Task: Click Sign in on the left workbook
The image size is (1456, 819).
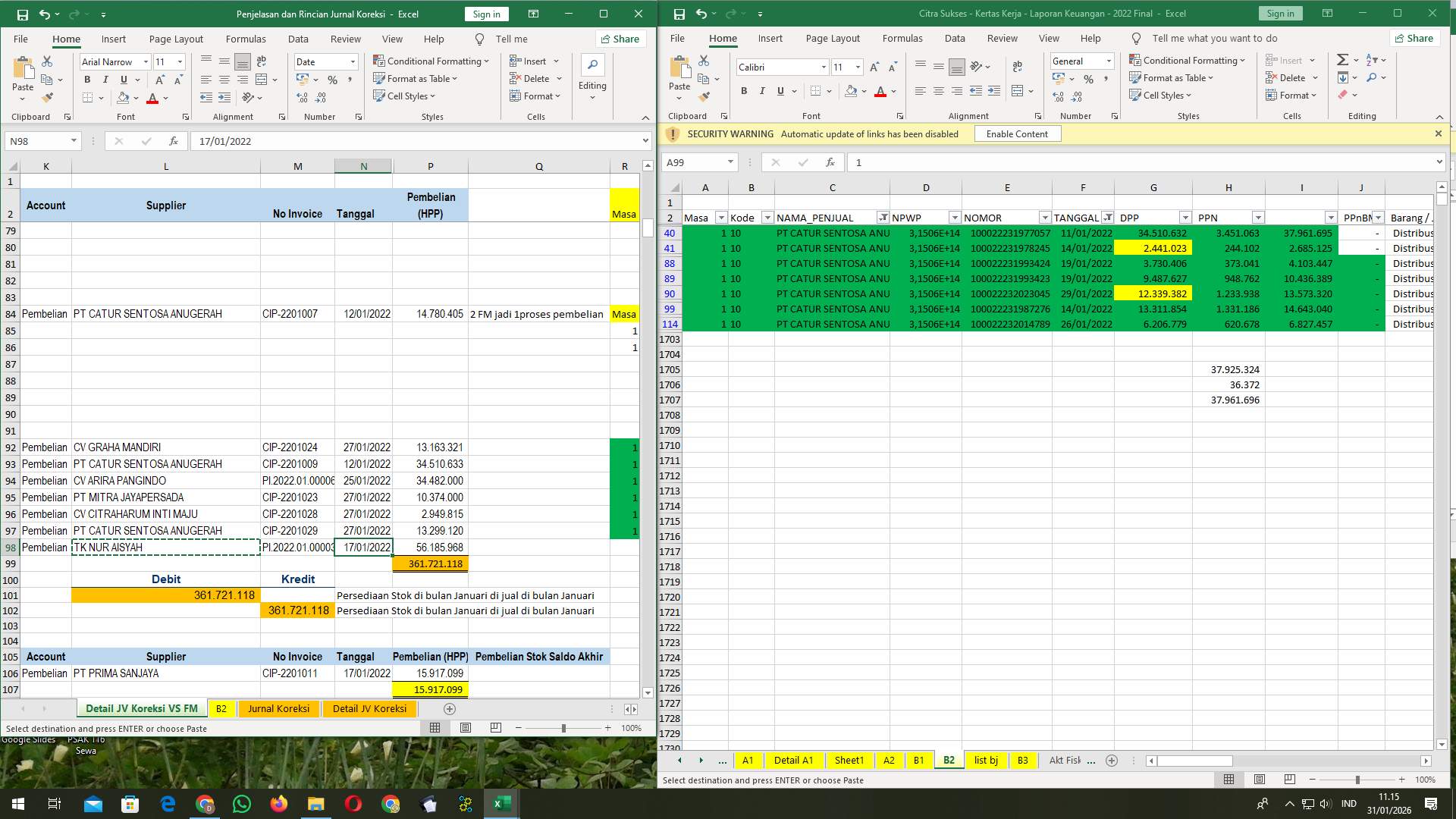Action: (x=485, y=14)
